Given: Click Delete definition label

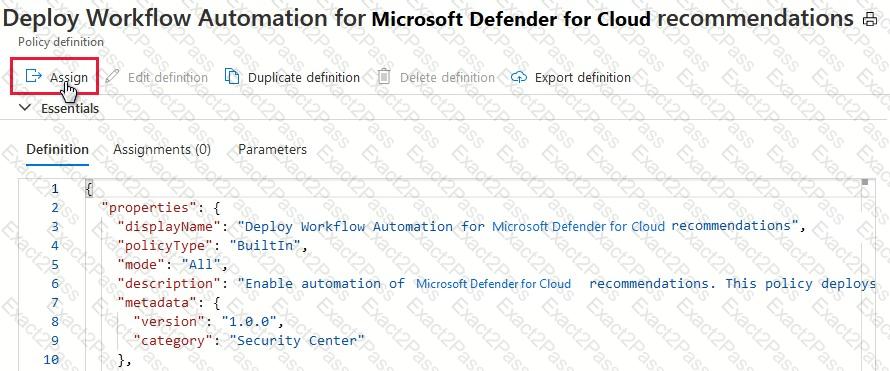Looking at the screenshot, I should tap(447, 77).
